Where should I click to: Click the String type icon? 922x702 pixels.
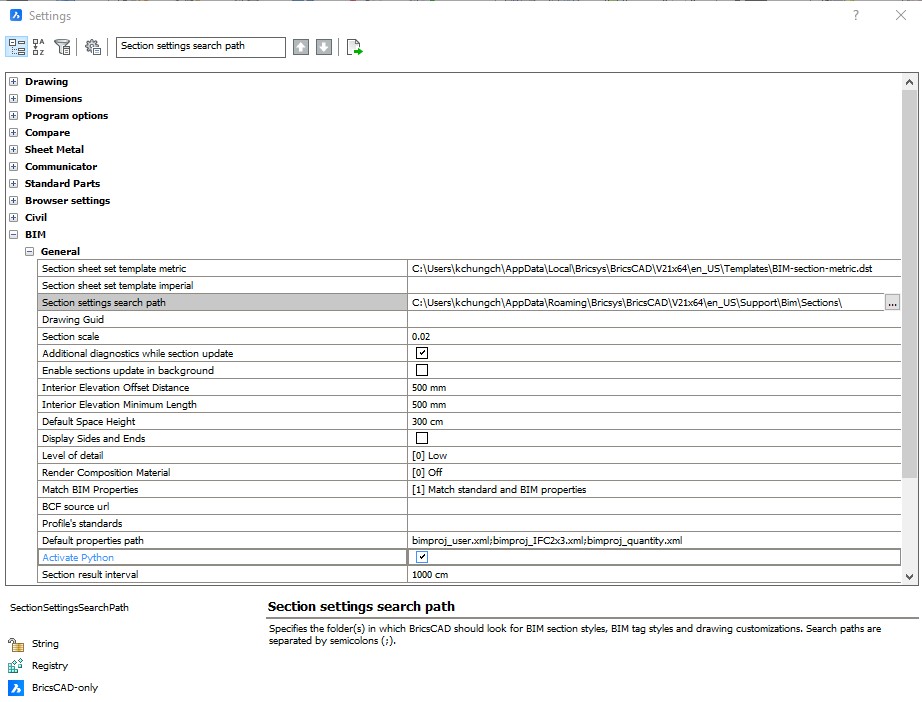(x=16, y=644)
